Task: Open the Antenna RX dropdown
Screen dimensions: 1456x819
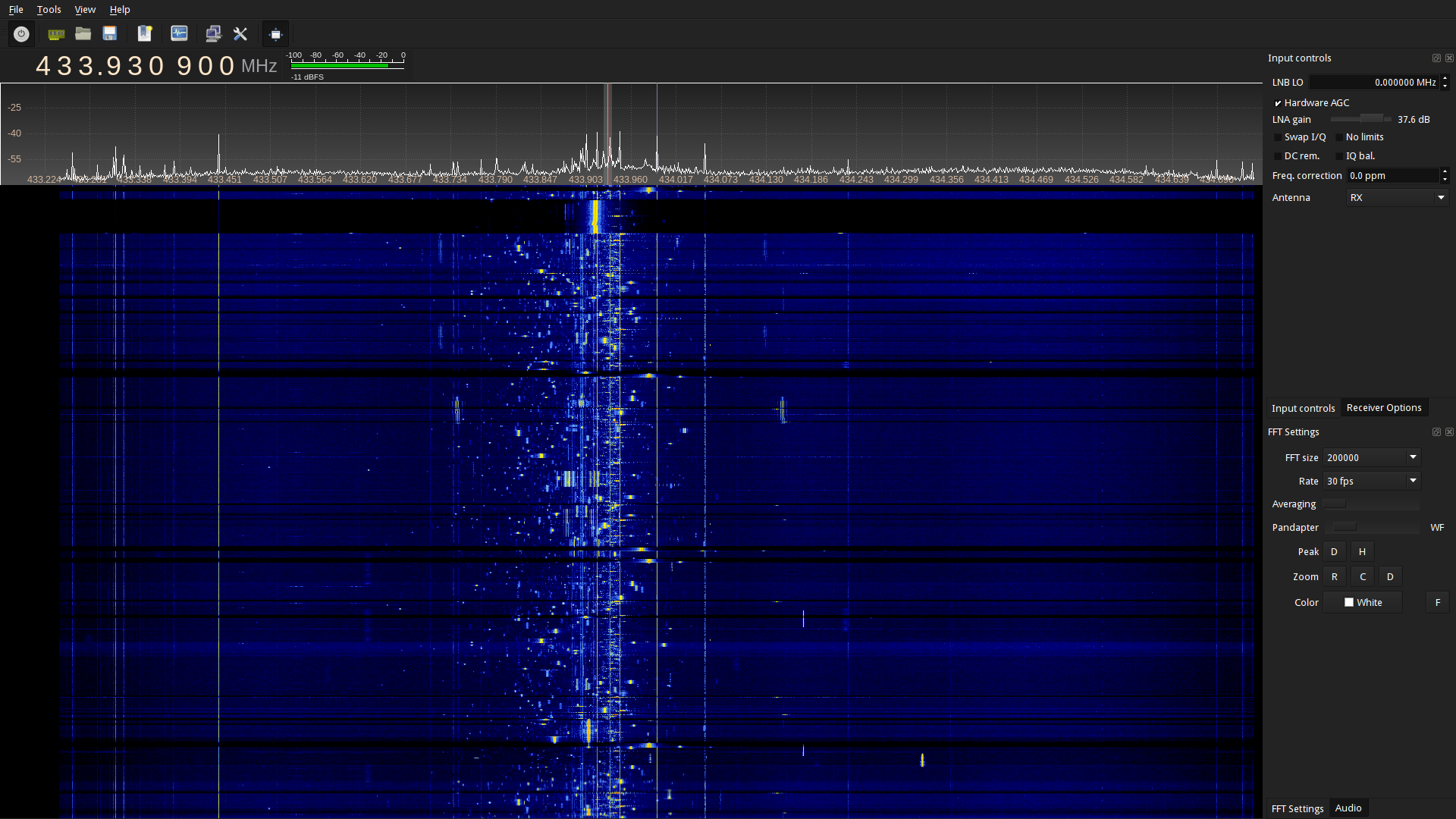Action: (1398, 198)
